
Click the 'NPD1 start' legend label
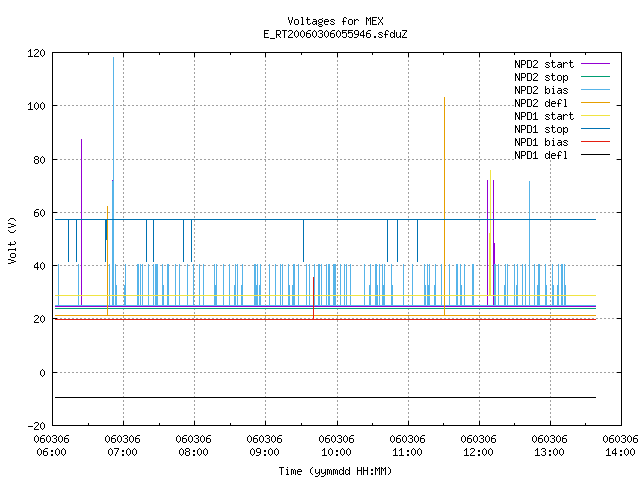544,116
